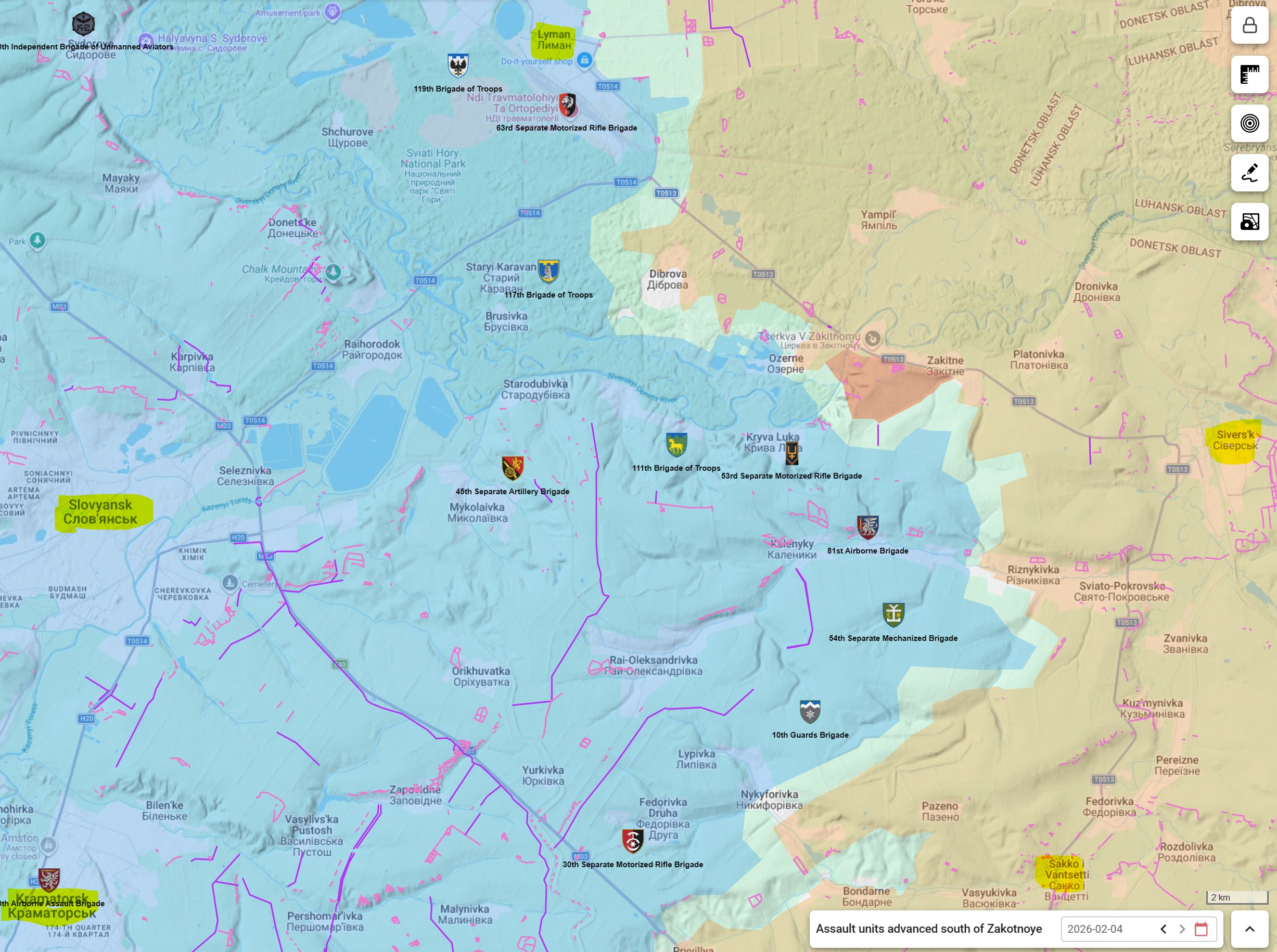Select the 45th Separate Artillery Brigade emblem
This screenshot has width=1277, height=952.
coord(512,468)
